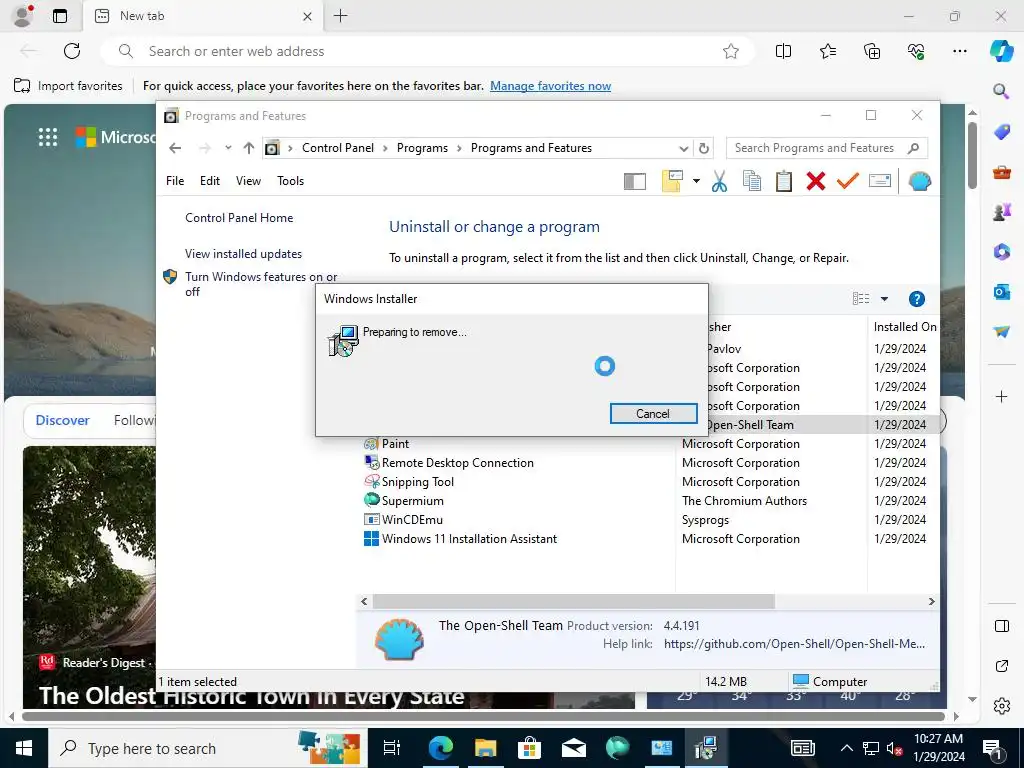Click the blue help question mark icon
Viewport: 1024px width, 768px height.
click(x=917, y=299)
